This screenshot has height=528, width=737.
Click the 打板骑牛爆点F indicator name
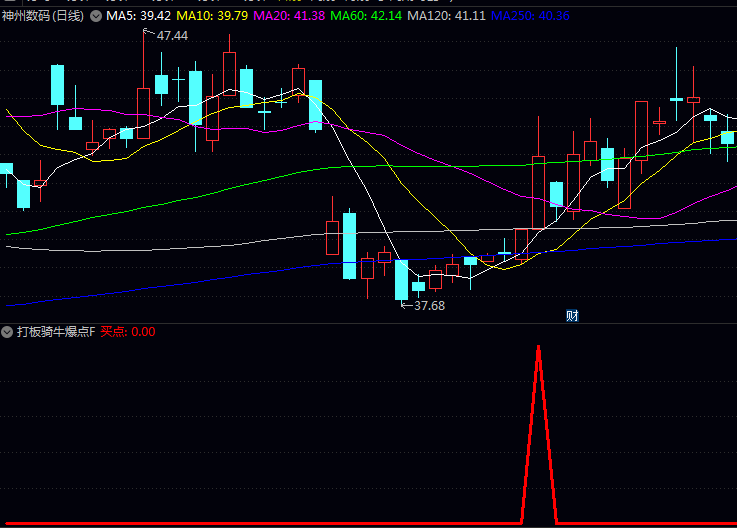tap(55, 331)
